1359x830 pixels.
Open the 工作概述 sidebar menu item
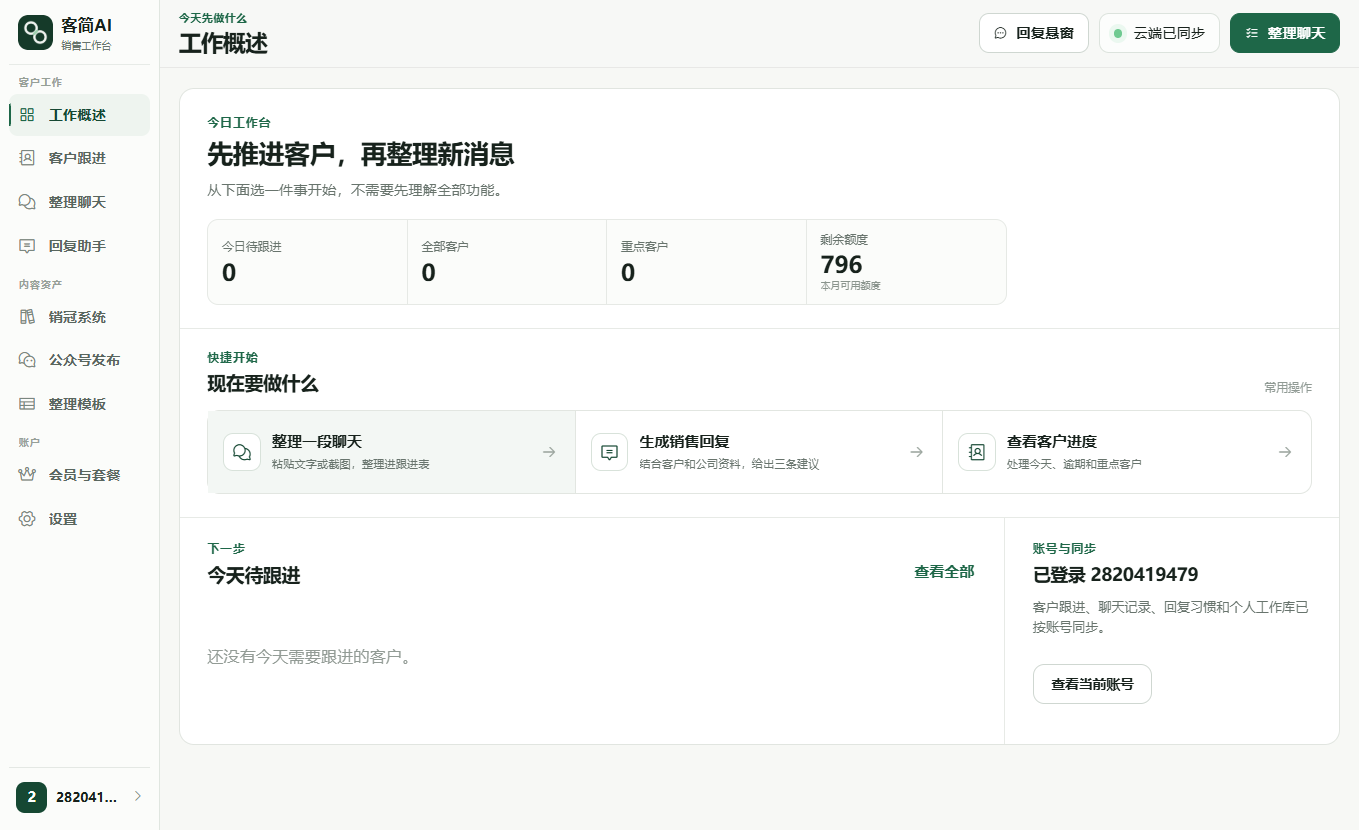tap(79, 115)
